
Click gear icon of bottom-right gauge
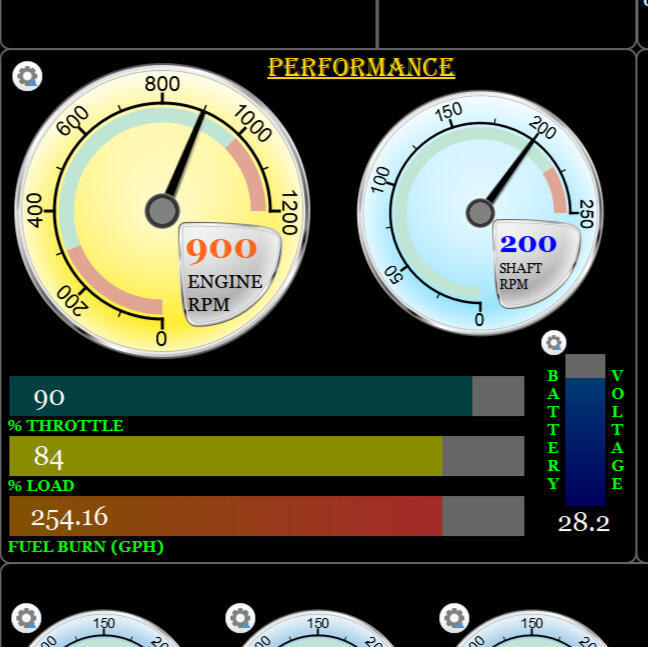454,618
